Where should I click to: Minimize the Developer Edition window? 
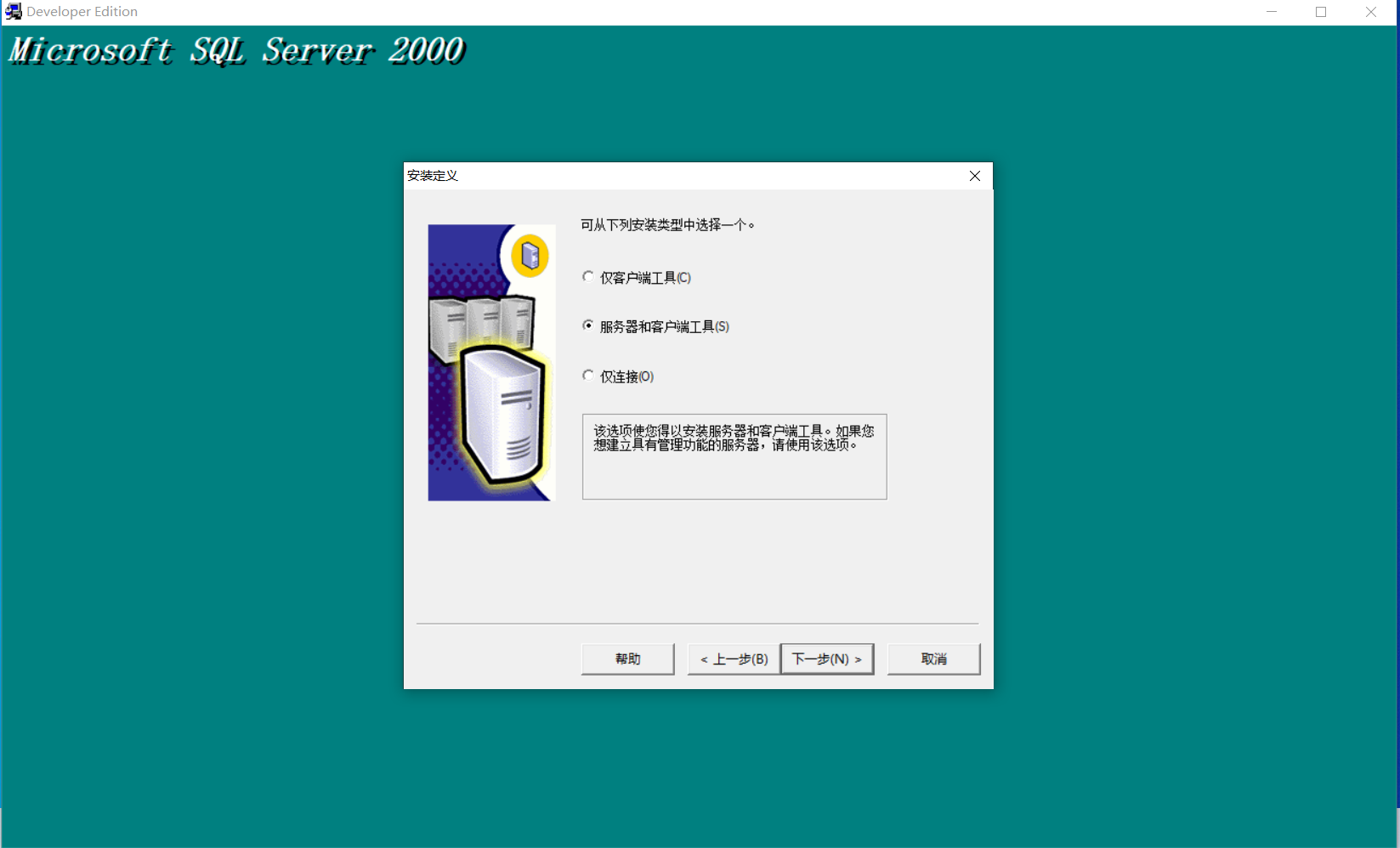pos(1272,12)
